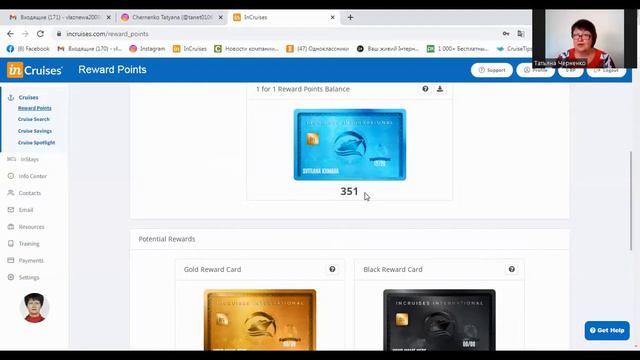Open the Одноклассники bookmark
Image resolution: width=640 pixels, height=360 pixels.
point(318,49)
